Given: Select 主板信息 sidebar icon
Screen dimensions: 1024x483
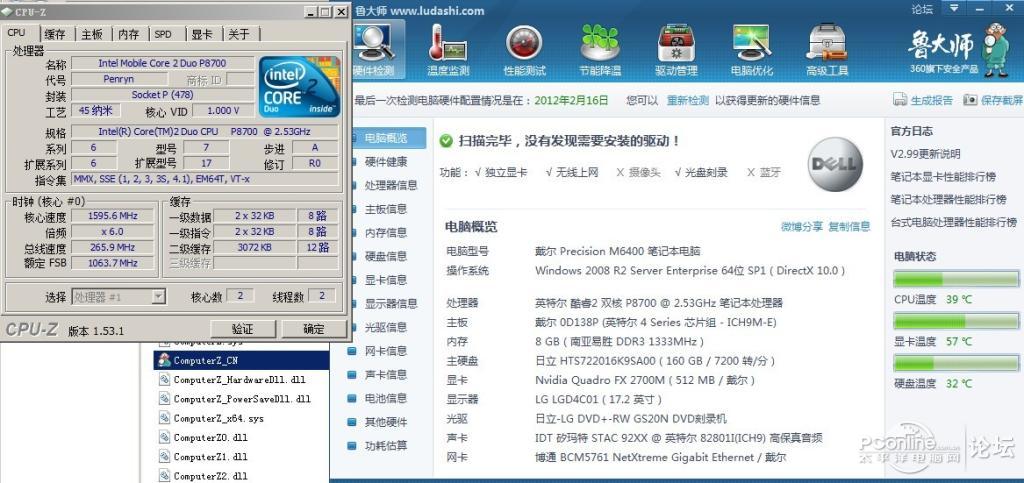Looking at the screenshot, I should 353,209.
